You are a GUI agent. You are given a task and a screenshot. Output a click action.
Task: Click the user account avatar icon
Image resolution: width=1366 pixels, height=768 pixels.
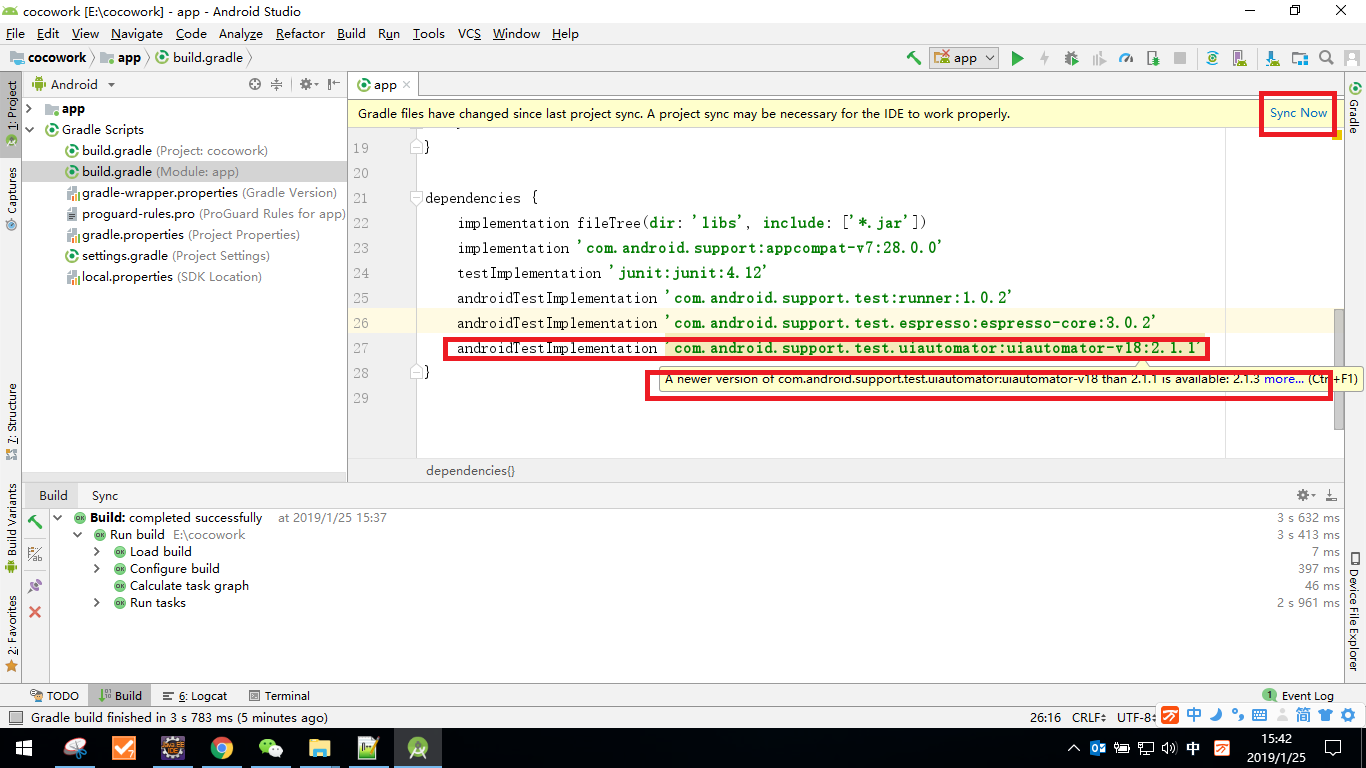point(1352,58)
